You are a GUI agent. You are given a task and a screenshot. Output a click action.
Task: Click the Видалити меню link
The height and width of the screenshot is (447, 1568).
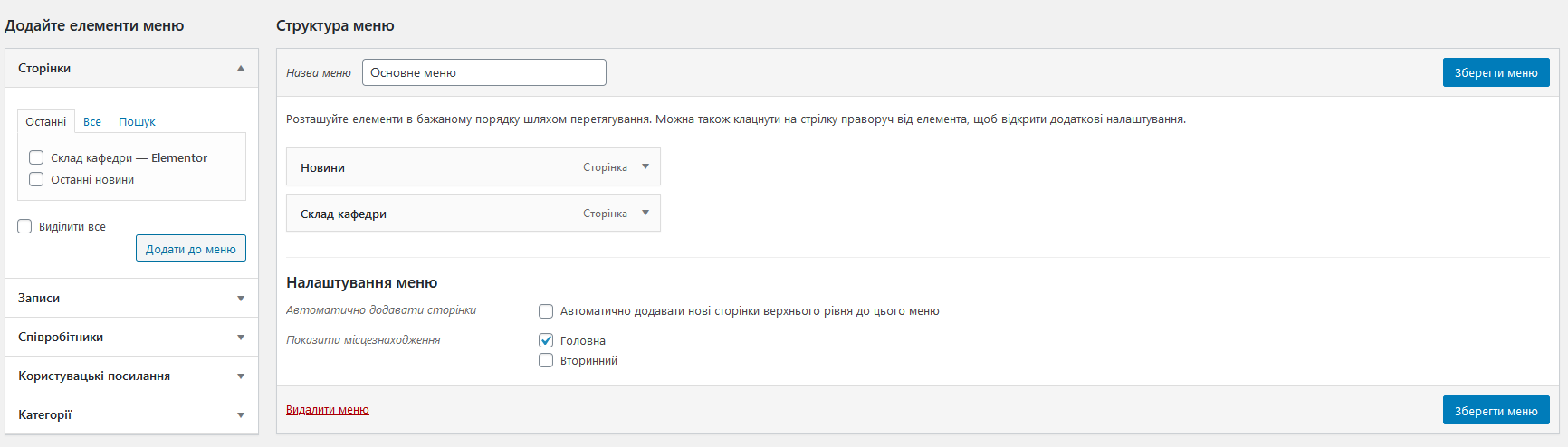pyautogui.click(x=328, y=410)
